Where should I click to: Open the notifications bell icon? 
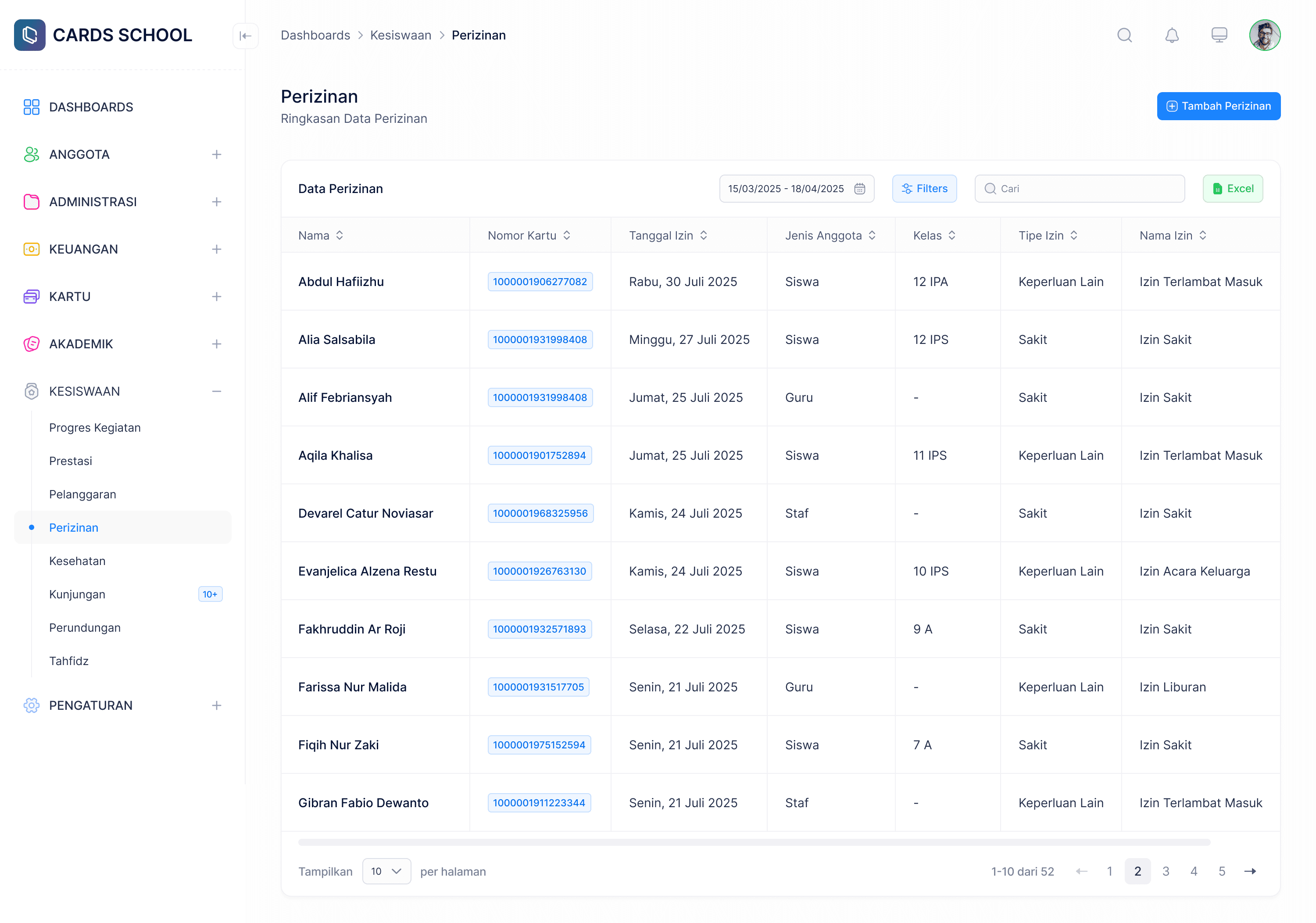point(1172,36)
